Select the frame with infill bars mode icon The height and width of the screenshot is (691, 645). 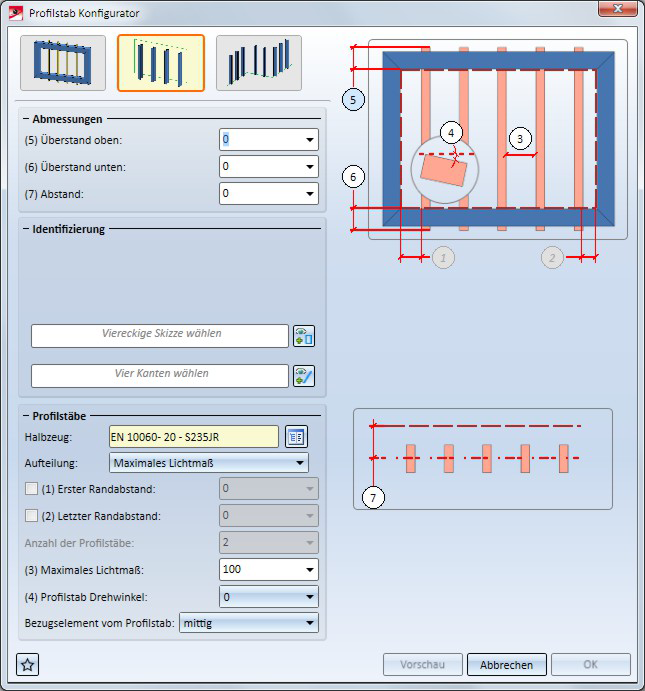[63, 63]
